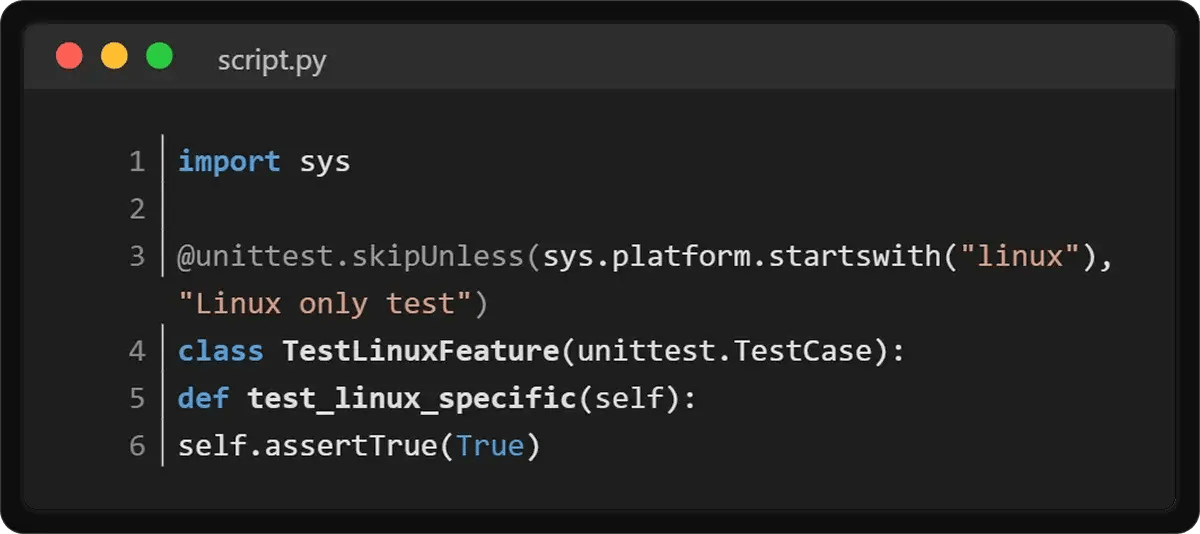1200x534 pixels.
Task: Click the test_linux_specific function name
Action: pyautogui.click(x=412, y=399)
